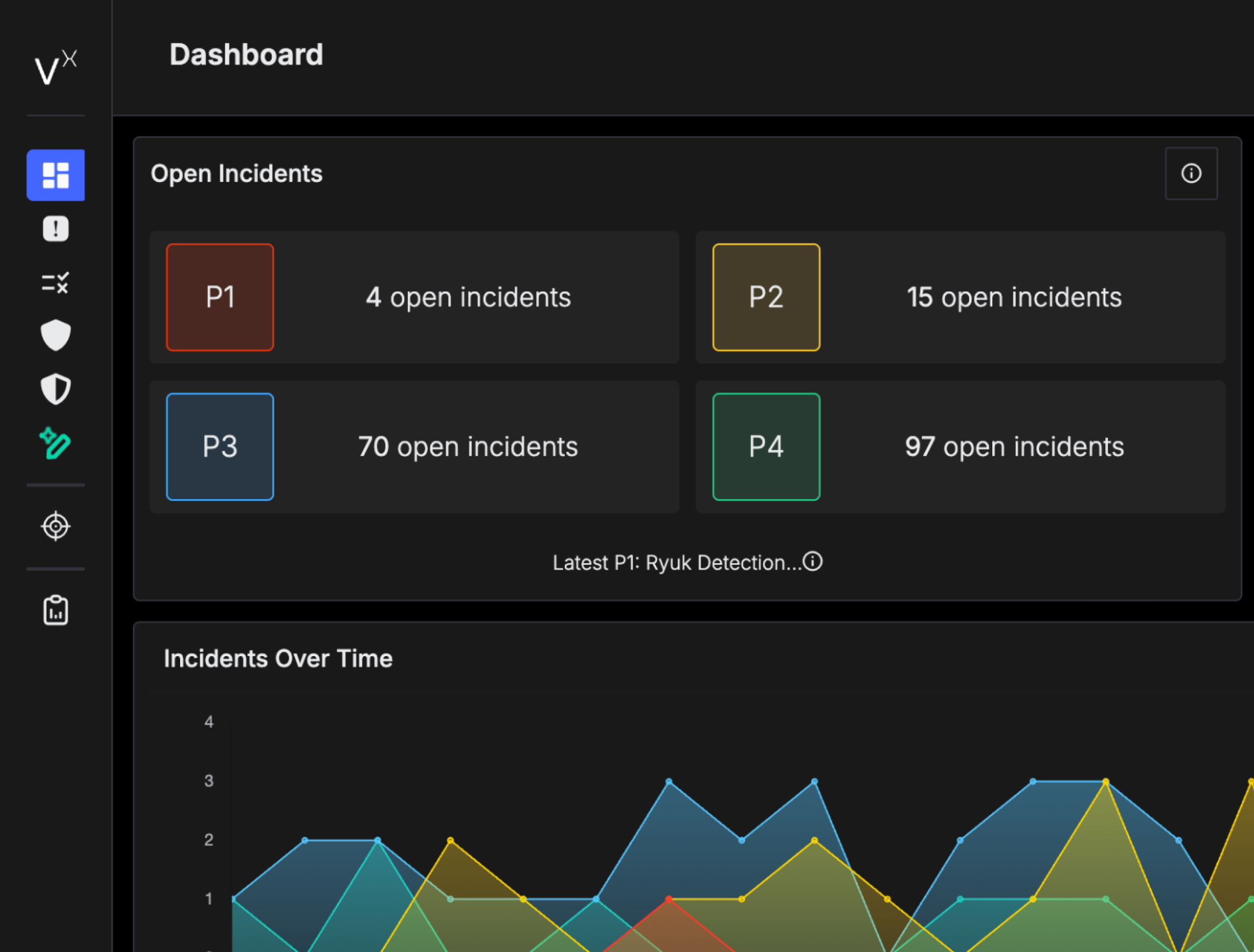Open the clipboard reports icon in sidebar
Viewport: 1254px width, 952px height.
(x=56, y=610)
